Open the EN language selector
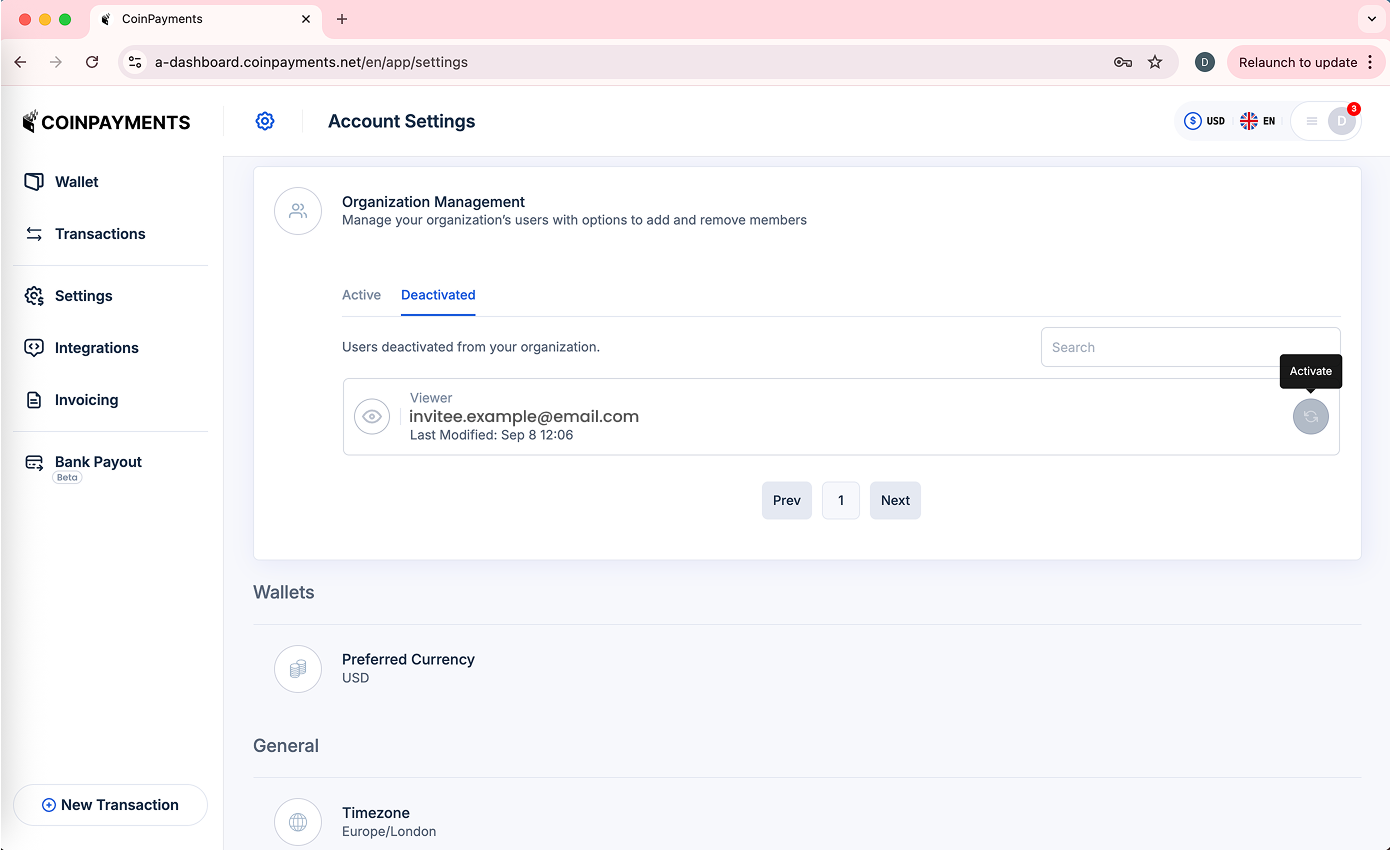Screen dimensions: 1391x850 click(x=1258, y=121)
